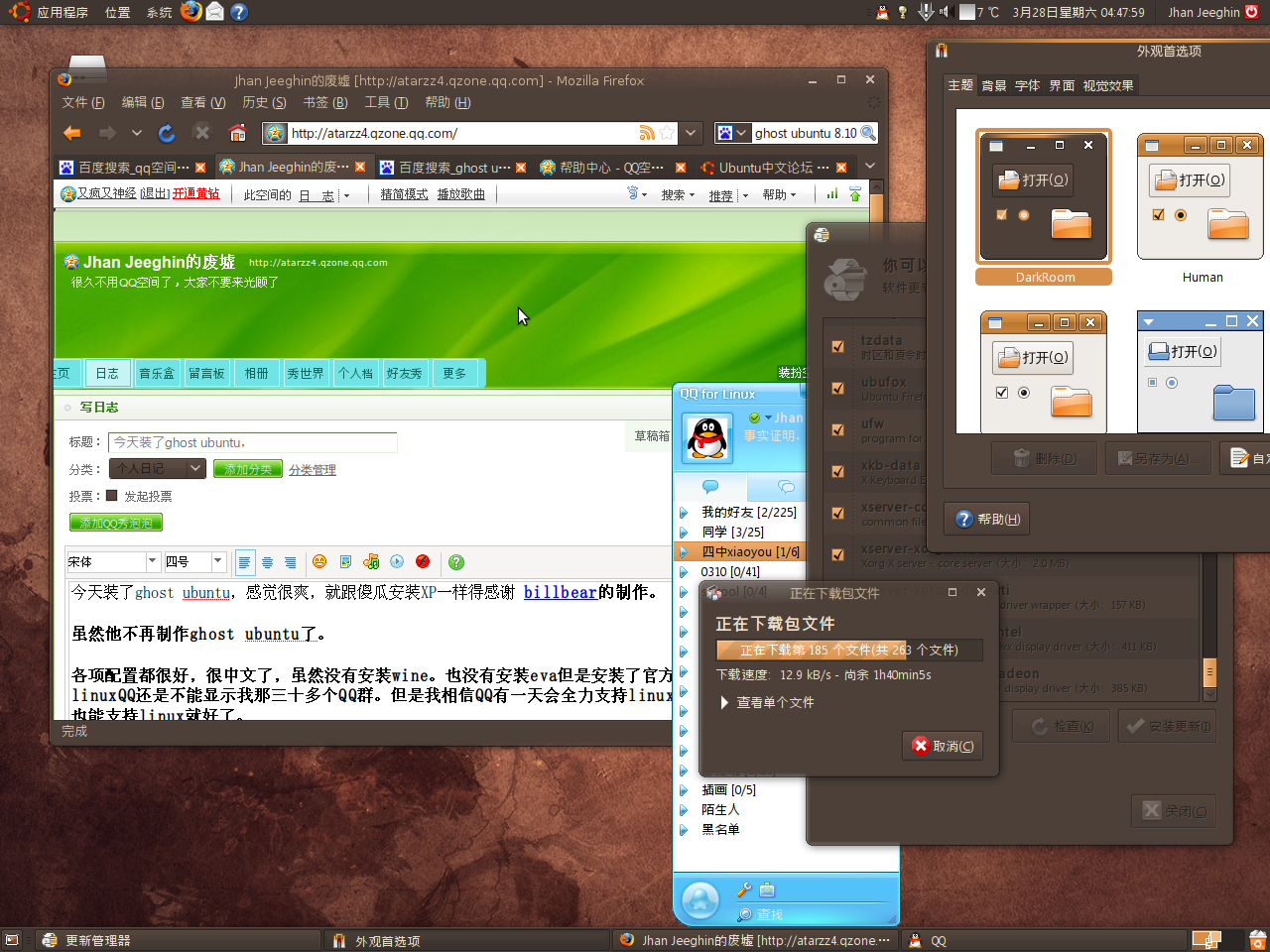Viewport: 1270px width, 952px height.
Task: Click the QQ penguin avatar
Action: point(707,438)
